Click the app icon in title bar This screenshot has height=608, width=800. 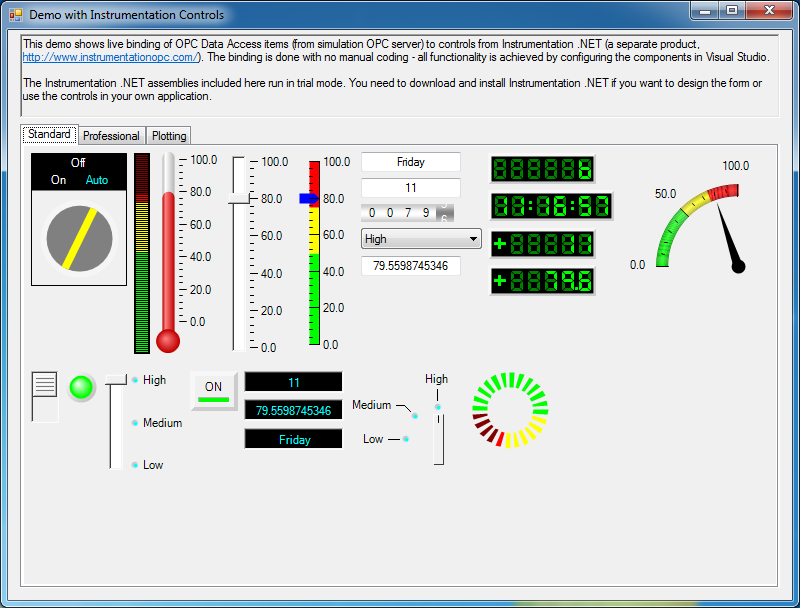coord(16,15)
